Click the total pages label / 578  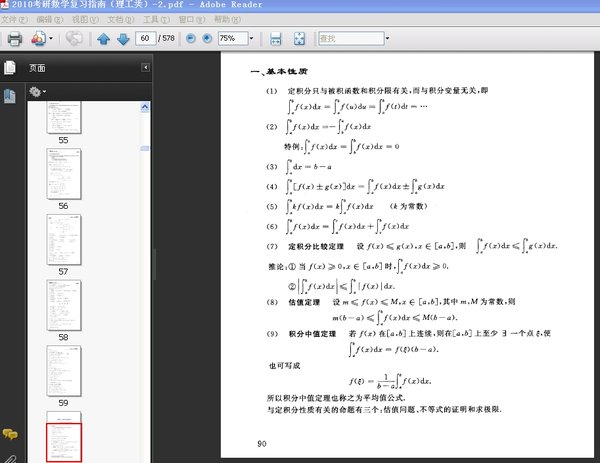tap(166, 38)
